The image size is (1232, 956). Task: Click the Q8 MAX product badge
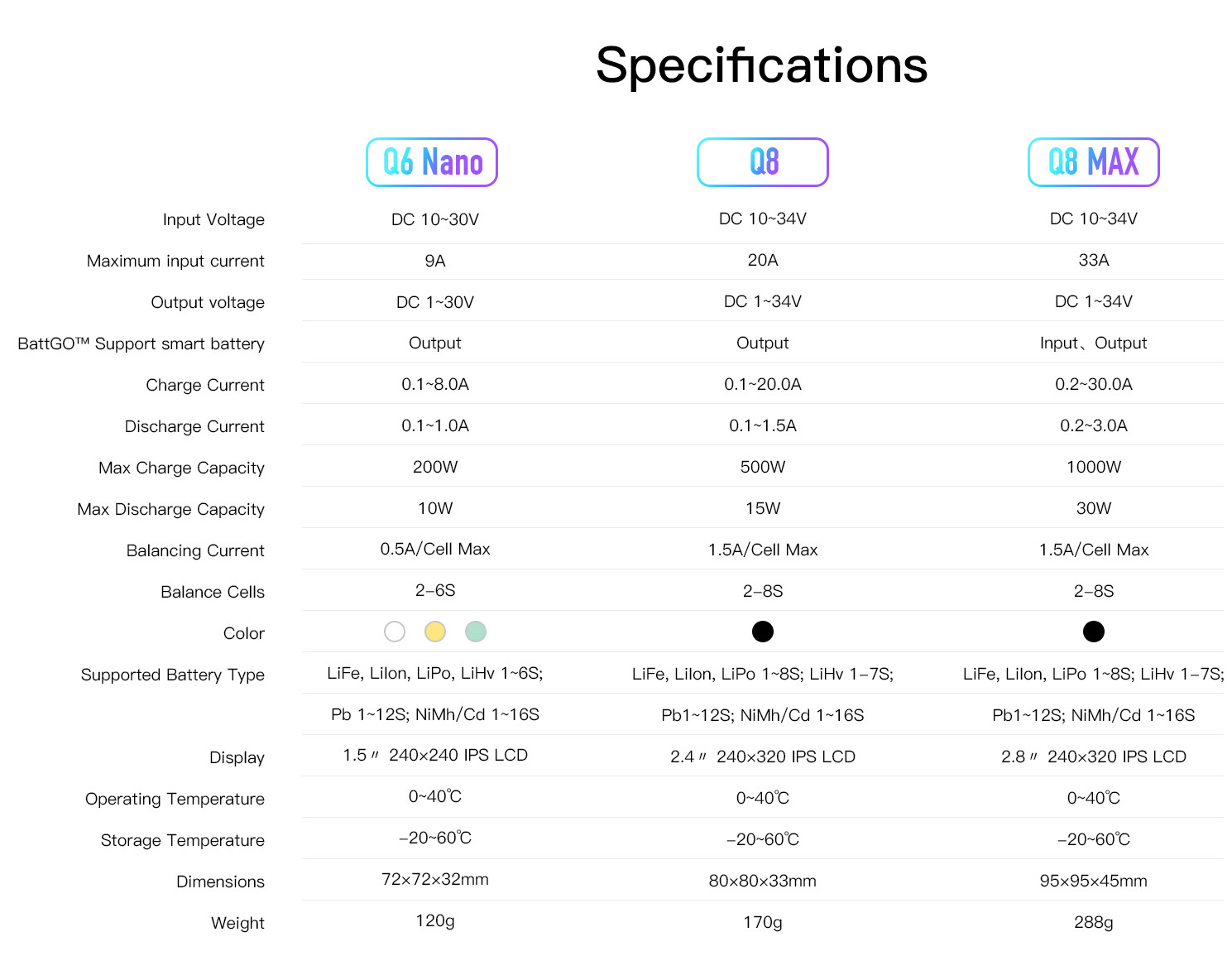coord(1093,162)
